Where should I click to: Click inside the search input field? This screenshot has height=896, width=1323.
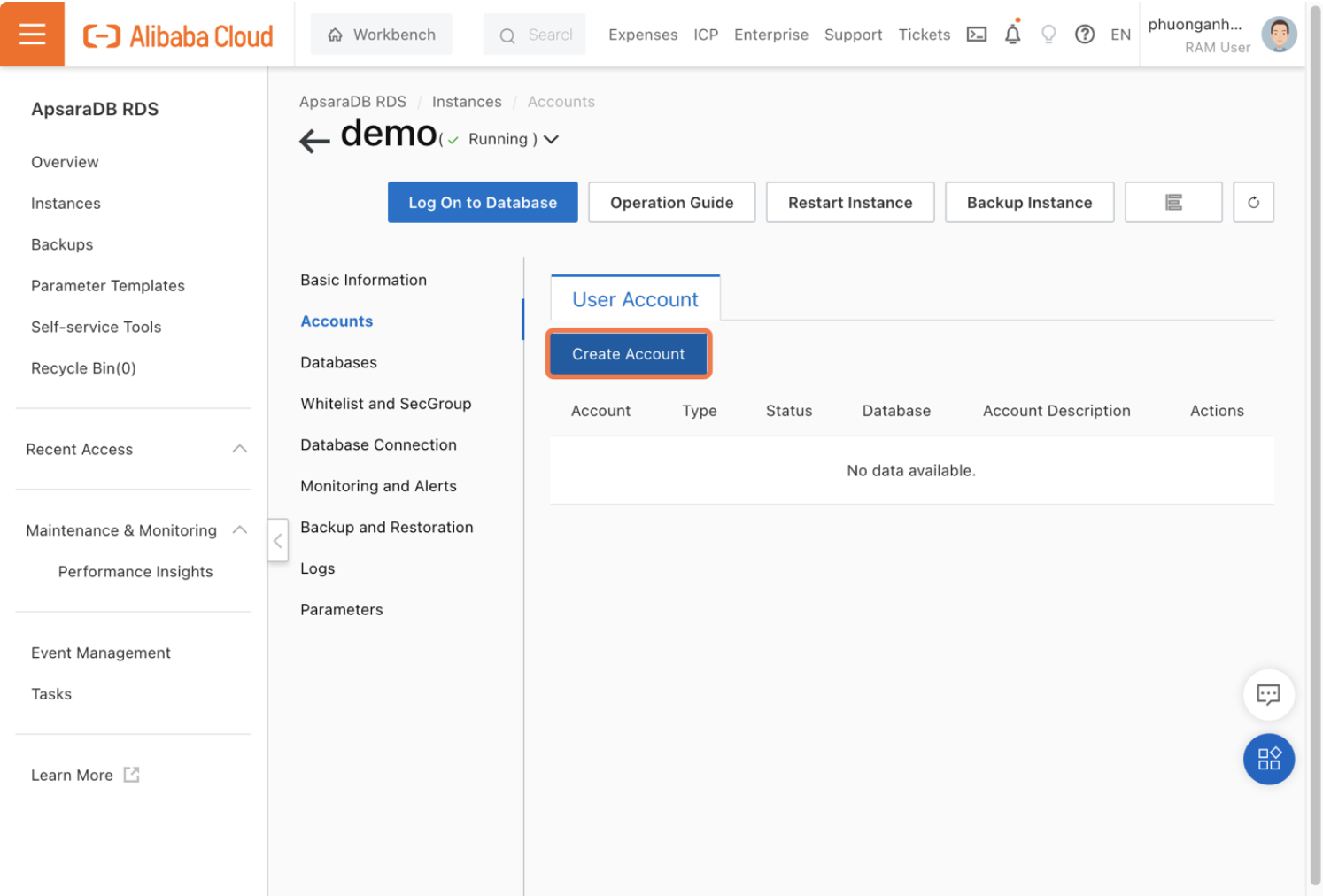coord(540,35)
